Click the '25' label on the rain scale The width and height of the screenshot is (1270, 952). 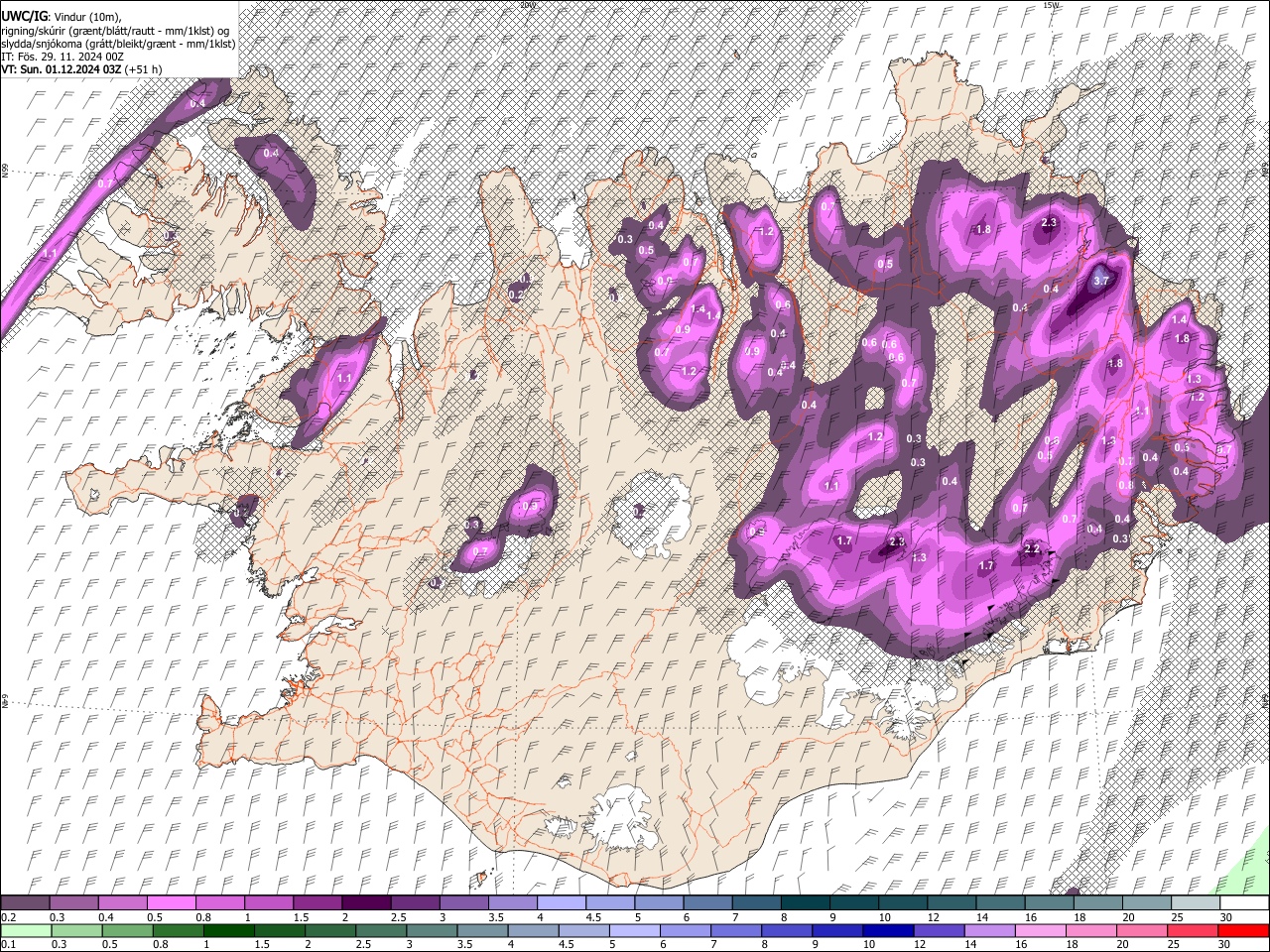point(1175,945)
